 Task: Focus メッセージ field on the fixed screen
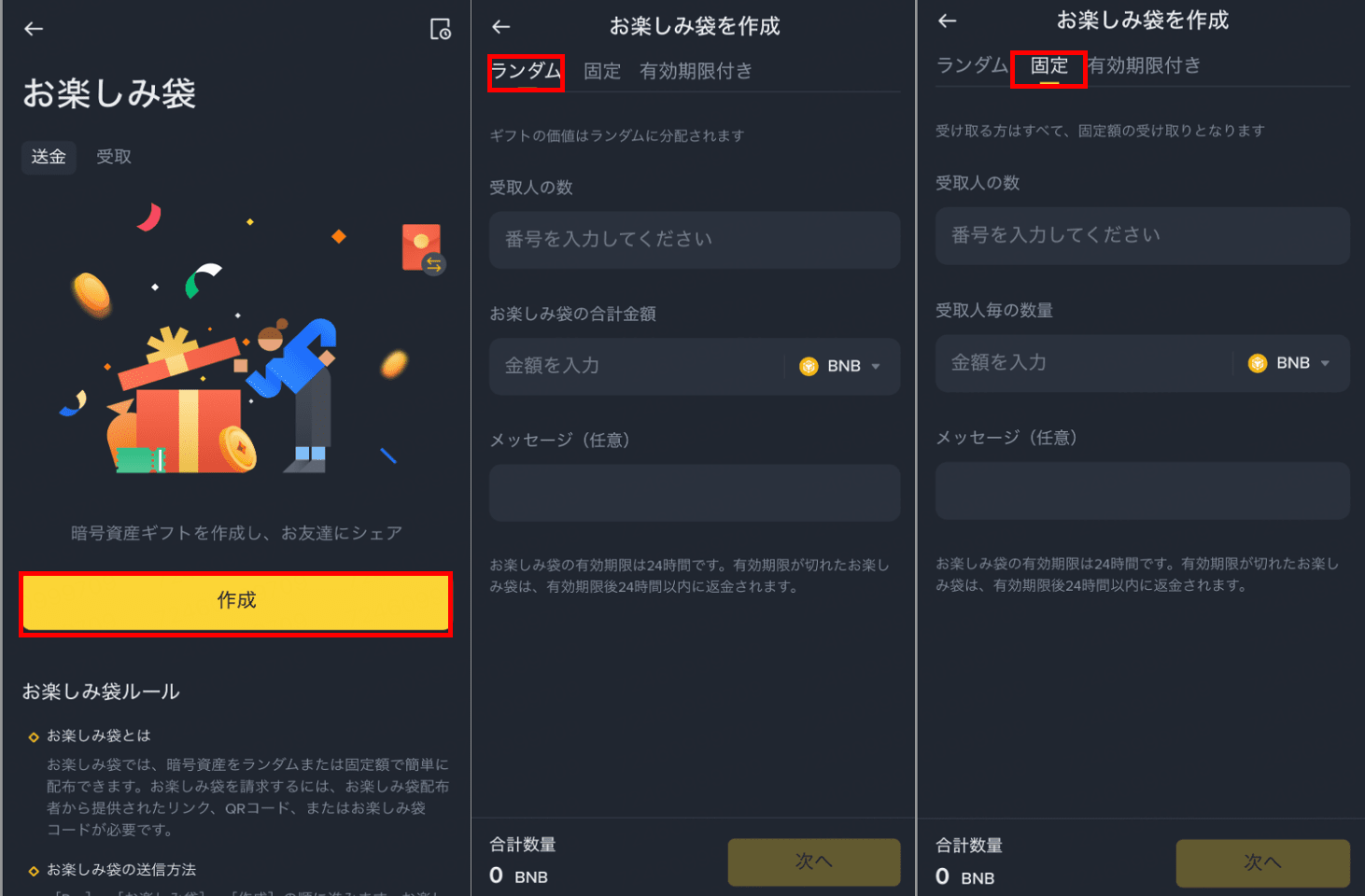click(1143, 490)
